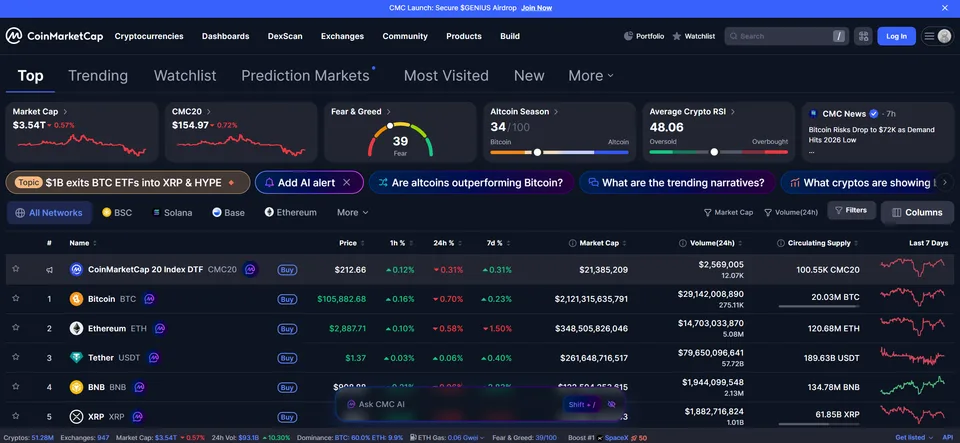Image resolution: width=960 pixels, height=443 pixels.
Task: Open the XRP coin logo
Action: [77, 417]
